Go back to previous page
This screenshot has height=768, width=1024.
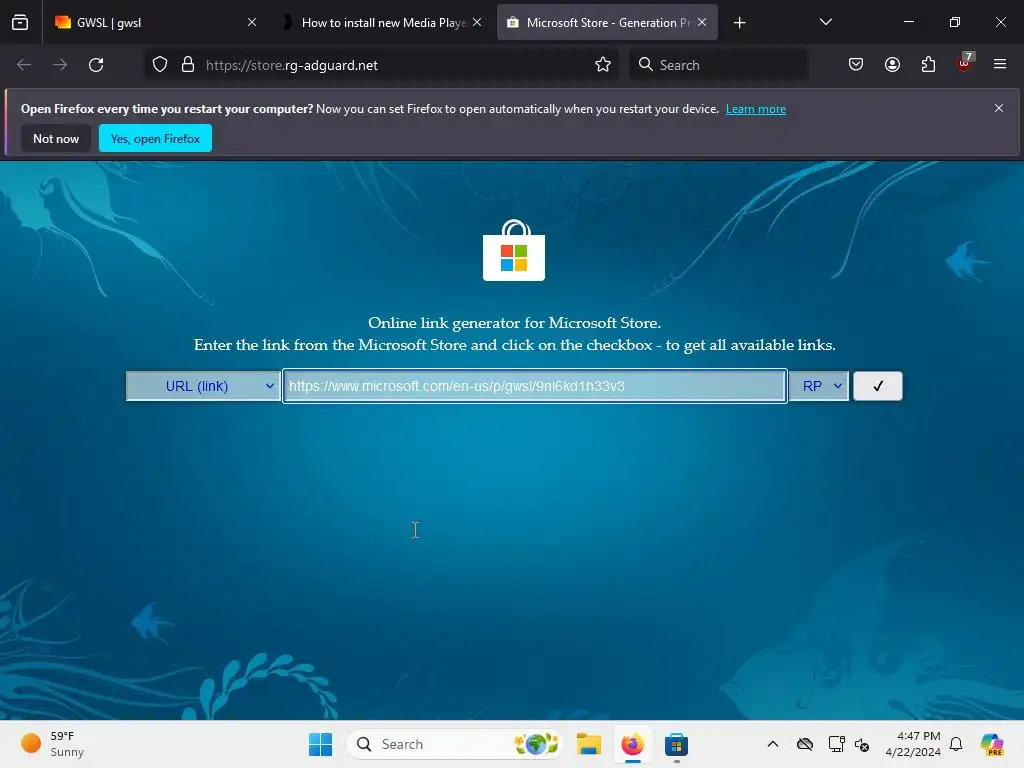24,65
